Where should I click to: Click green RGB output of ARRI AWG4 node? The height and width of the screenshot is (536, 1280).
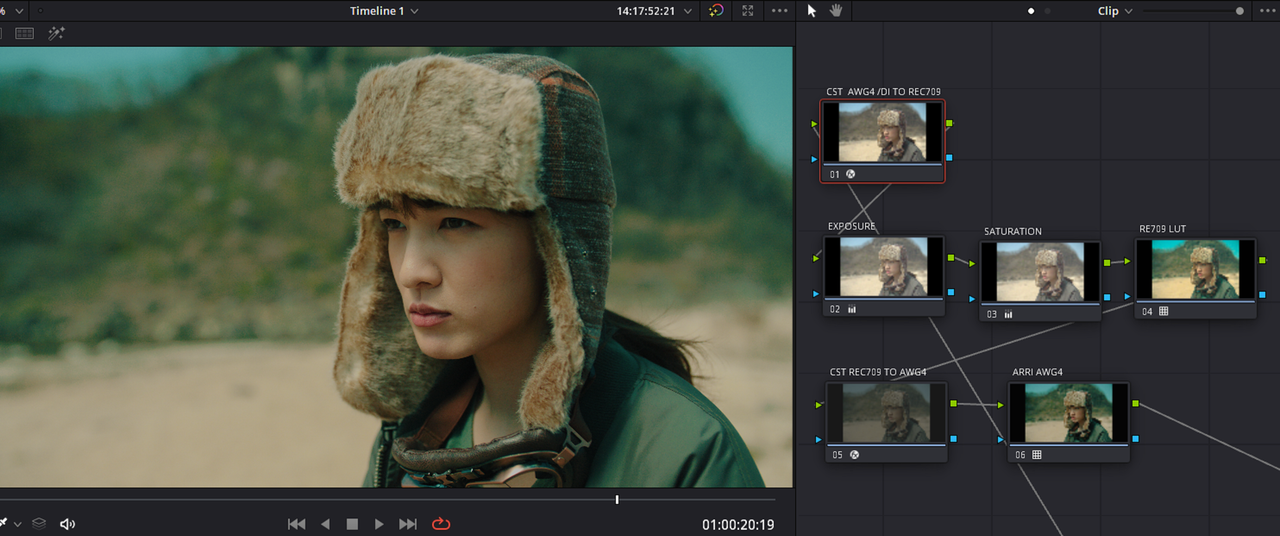[x=1135, y=404]
